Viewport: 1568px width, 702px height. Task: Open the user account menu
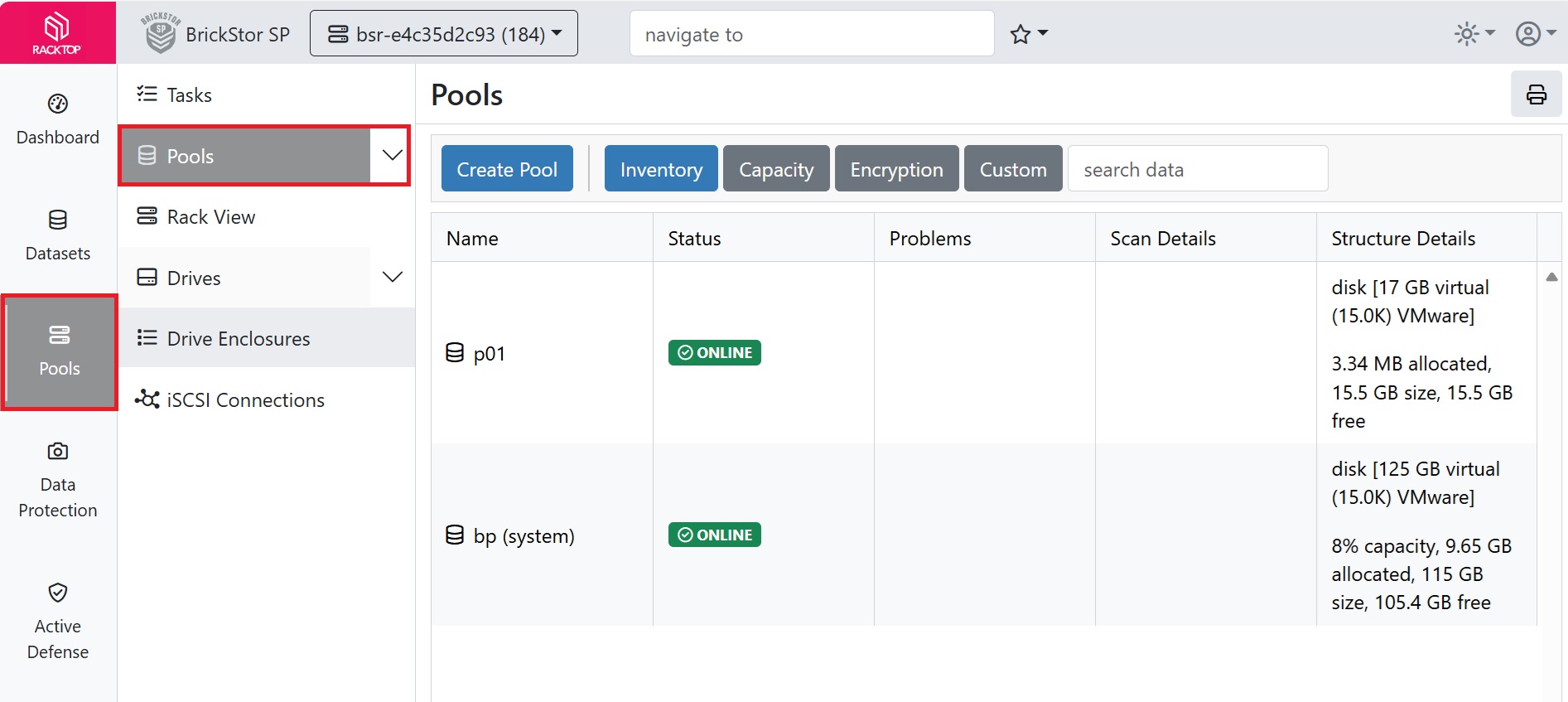tap(1535, 34)
